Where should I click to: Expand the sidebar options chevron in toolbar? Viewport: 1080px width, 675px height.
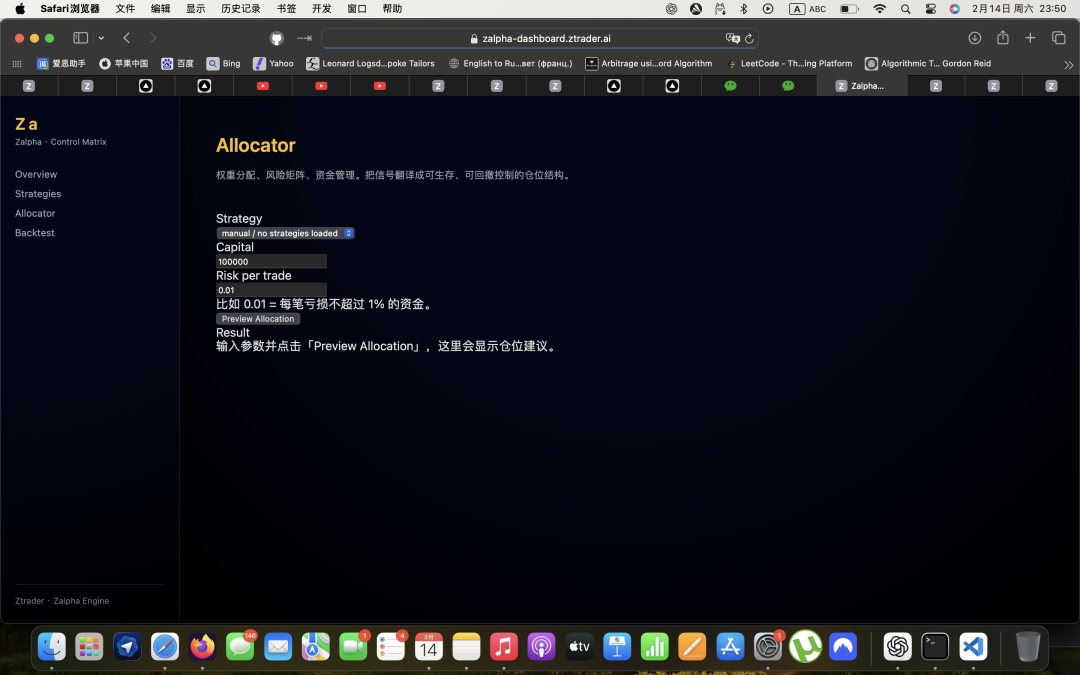pos(101,38)
